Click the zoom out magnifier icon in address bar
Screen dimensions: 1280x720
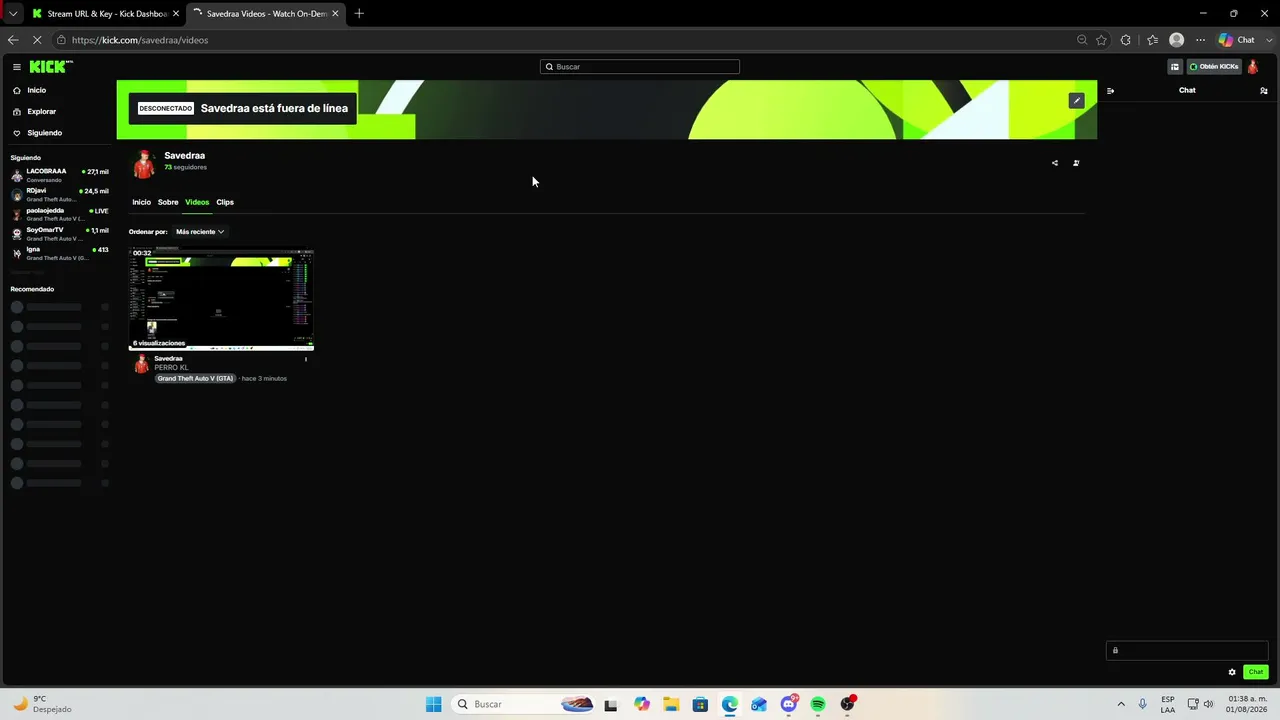click(x=1082, y=40)
